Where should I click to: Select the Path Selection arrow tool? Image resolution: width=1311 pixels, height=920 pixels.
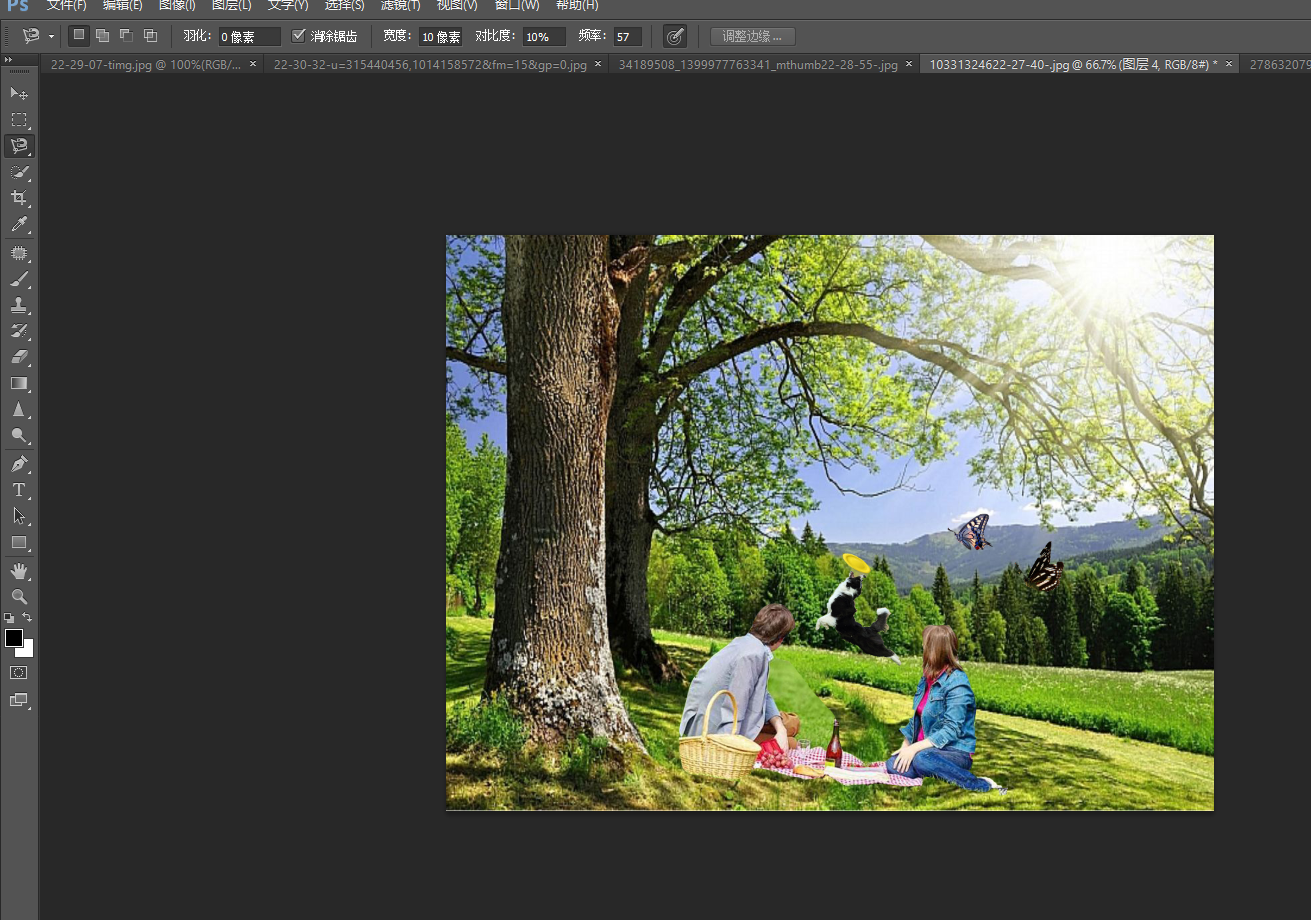(19, 516)
